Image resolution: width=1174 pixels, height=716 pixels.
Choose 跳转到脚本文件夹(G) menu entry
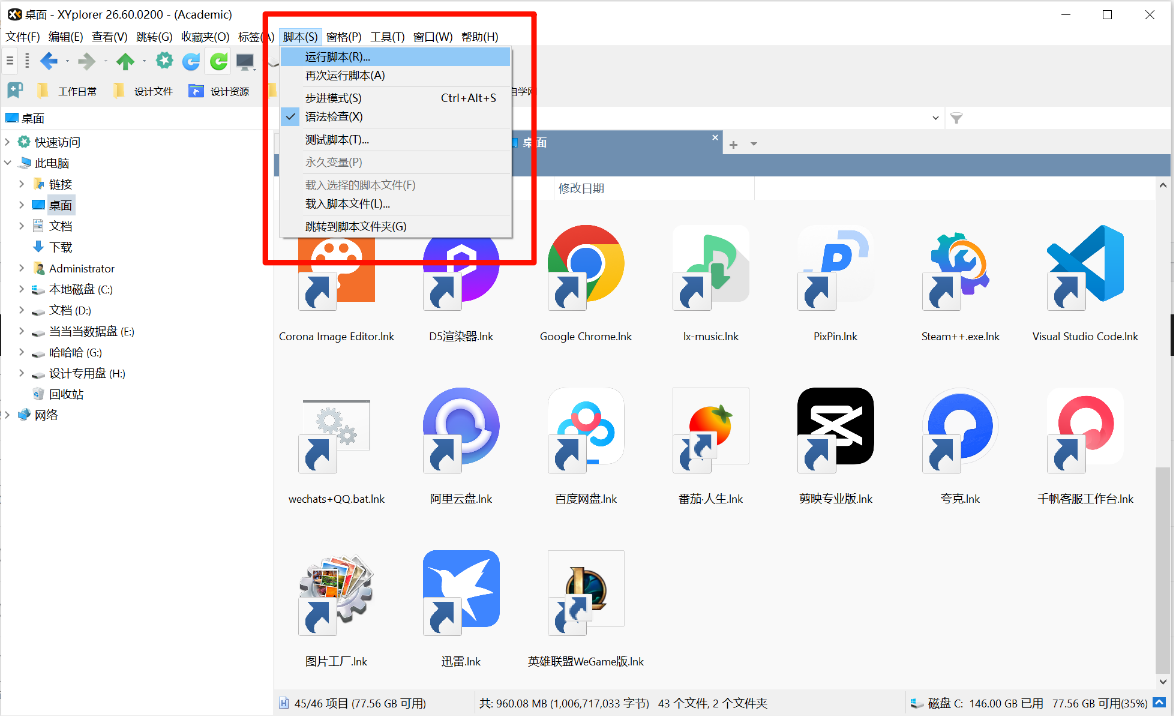(395, 226)
